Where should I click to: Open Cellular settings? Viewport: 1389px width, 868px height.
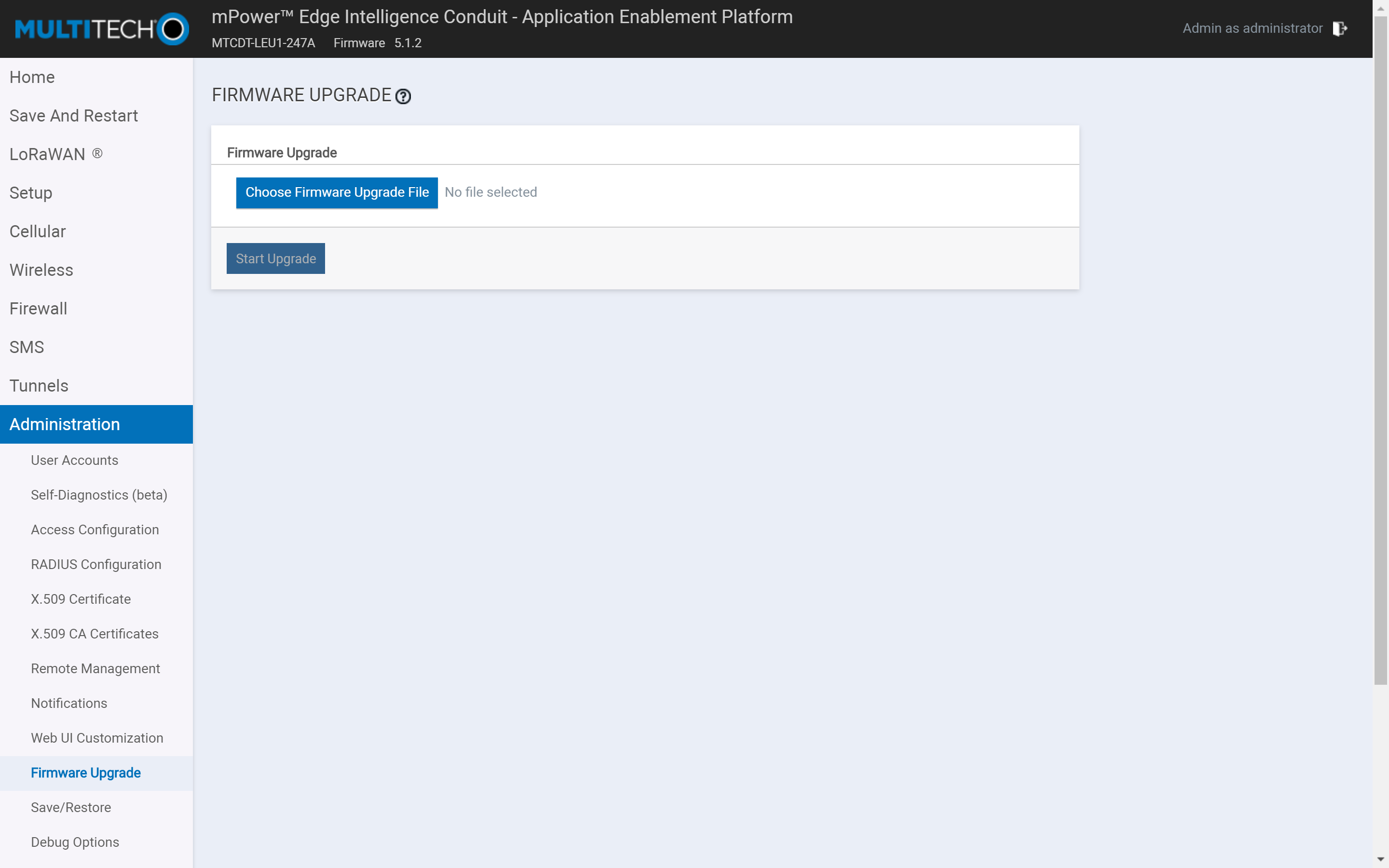point(37,231)
